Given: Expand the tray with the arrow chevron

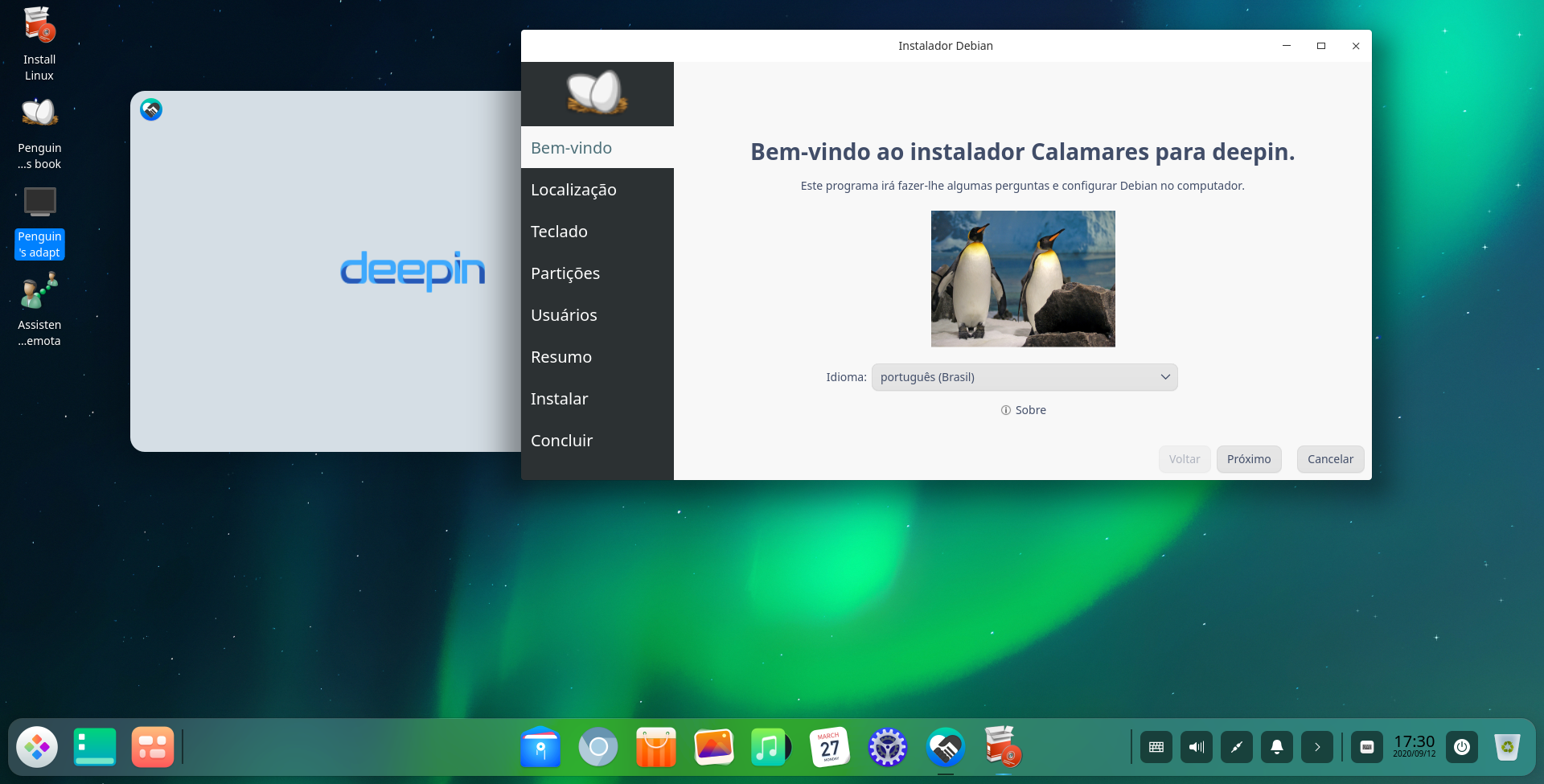Looking at the screenshot, I should point(1317,747).
